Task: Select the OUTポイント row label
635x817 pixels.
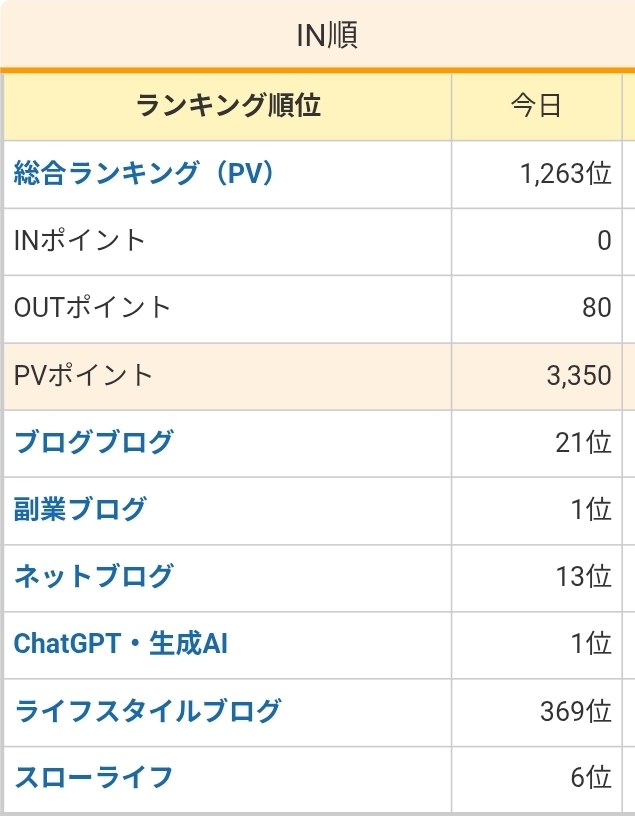Action: (x=93, y=307)
